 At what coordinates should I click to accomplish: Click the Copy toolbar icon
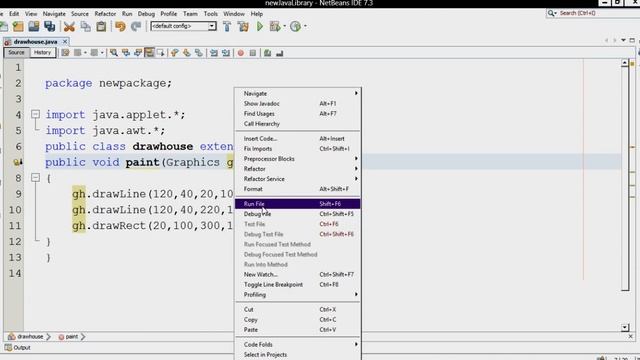coord(86,27)
